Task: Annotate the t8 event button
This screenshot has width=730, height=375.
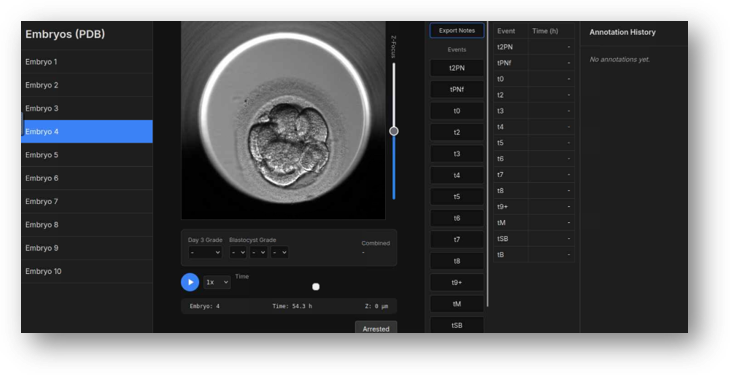Action: coord(457,261)
